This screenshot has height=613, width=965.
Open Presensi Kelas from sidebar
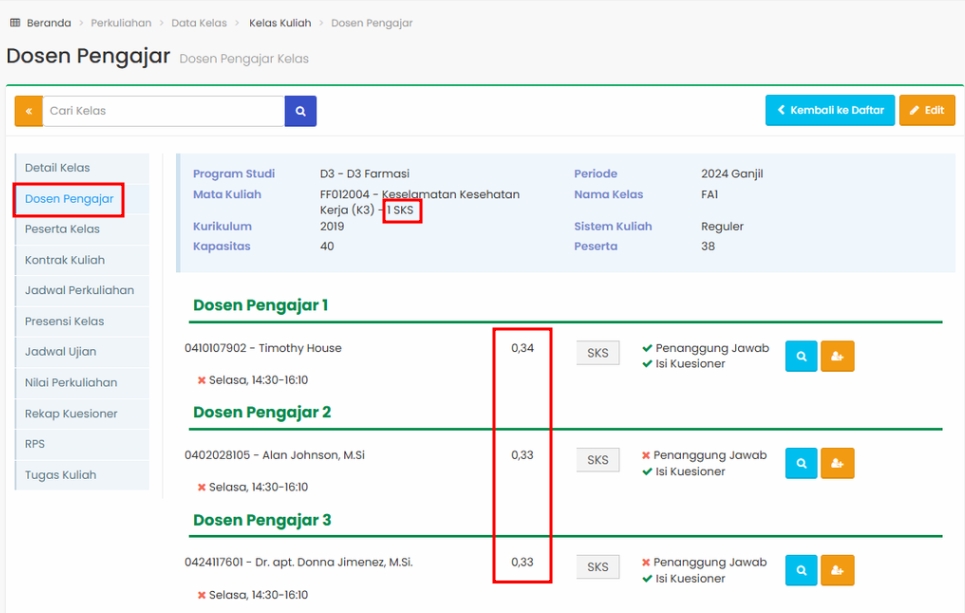(x=64, y=321)
